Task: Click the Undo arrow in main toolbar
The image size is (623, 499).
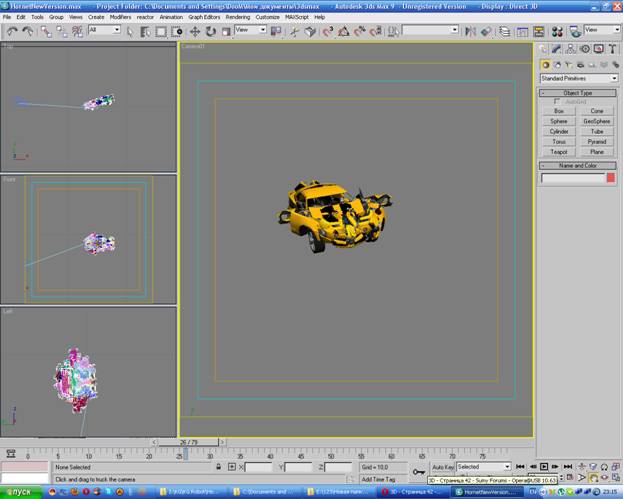Action: click(11, 31)
